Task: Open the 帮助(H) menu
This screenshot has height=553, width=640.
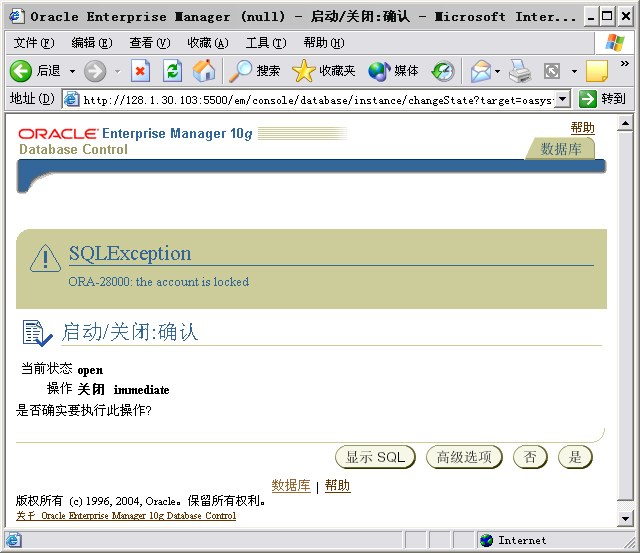Action: coord(324,42)
